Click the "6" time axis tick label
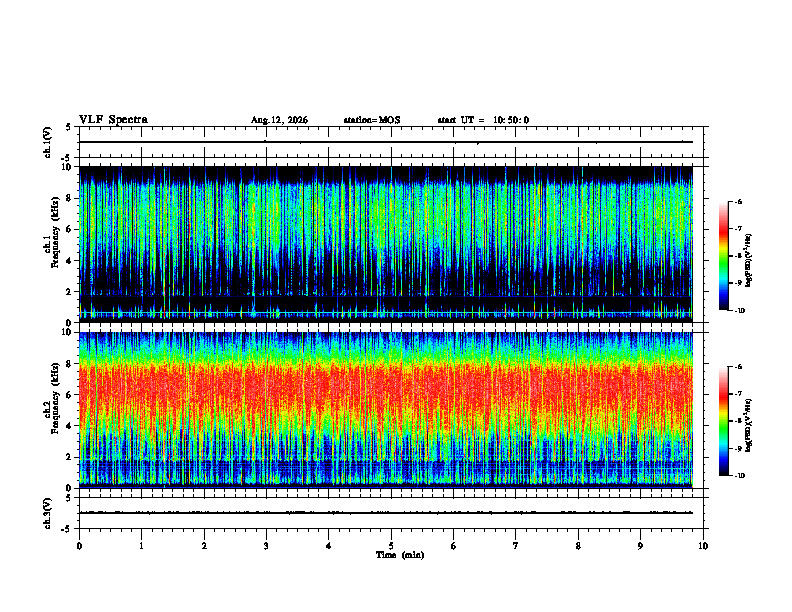The image size is (792, 612). pyautogui.click(x=454, y=546)
